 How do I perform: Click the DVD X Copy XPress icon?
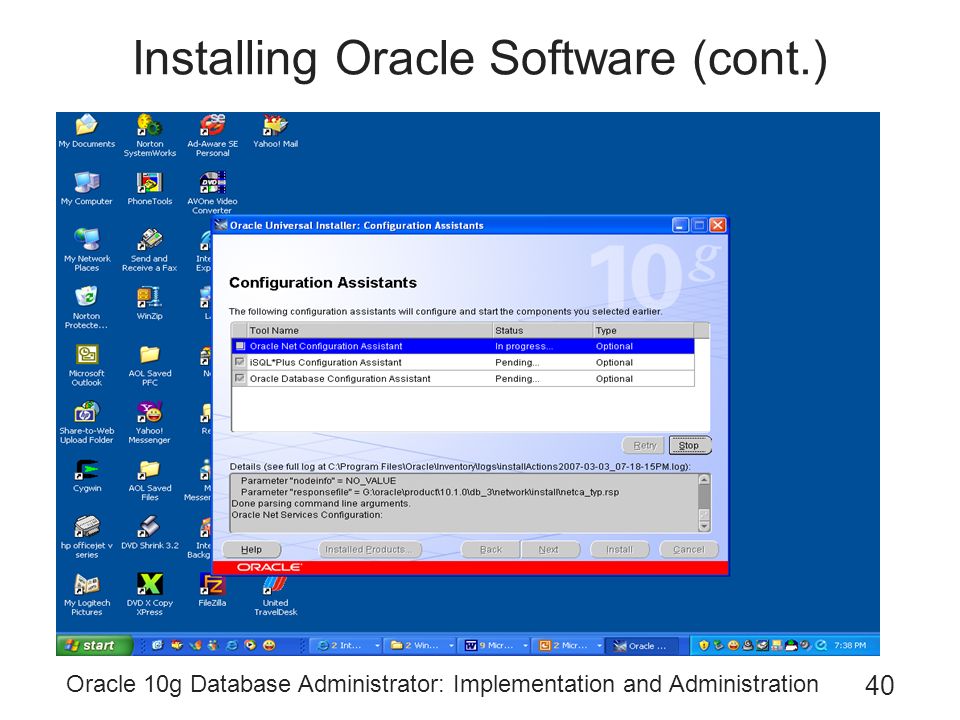(x=149, y=594)
